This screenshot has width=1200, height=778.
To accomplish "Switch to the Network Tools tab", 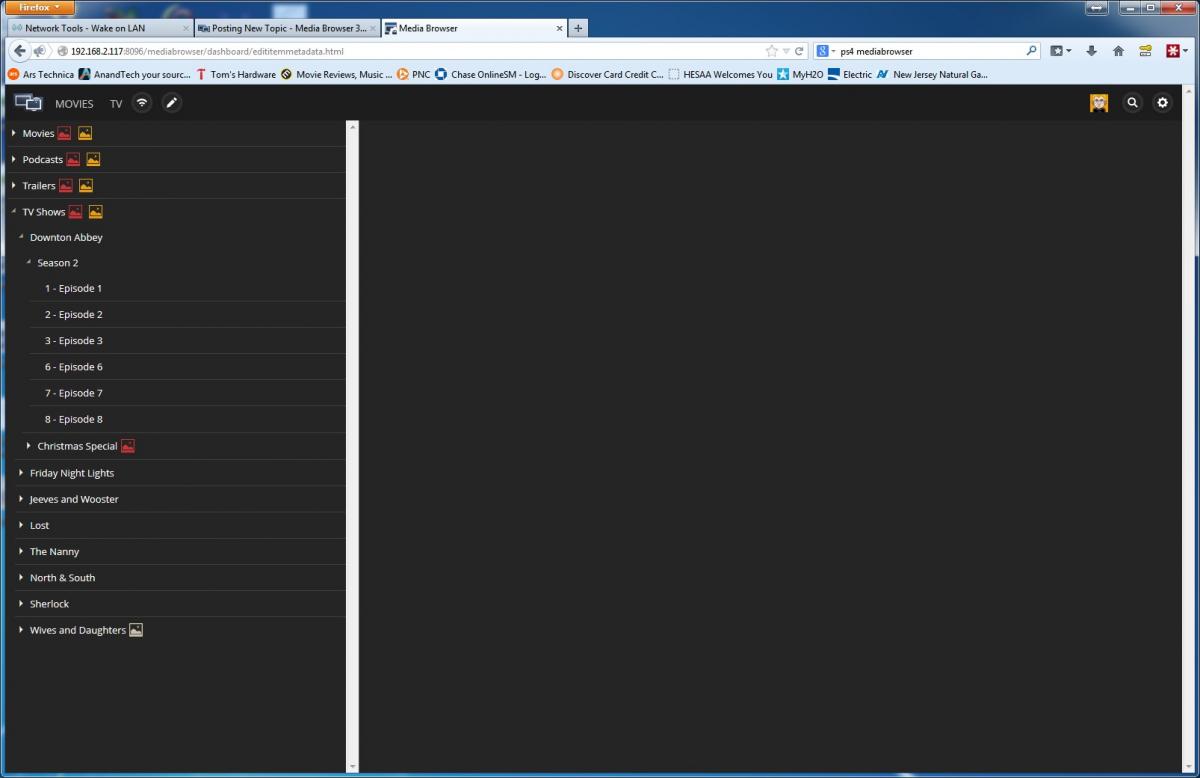I will pyautogui.click(x=98, y=28).
